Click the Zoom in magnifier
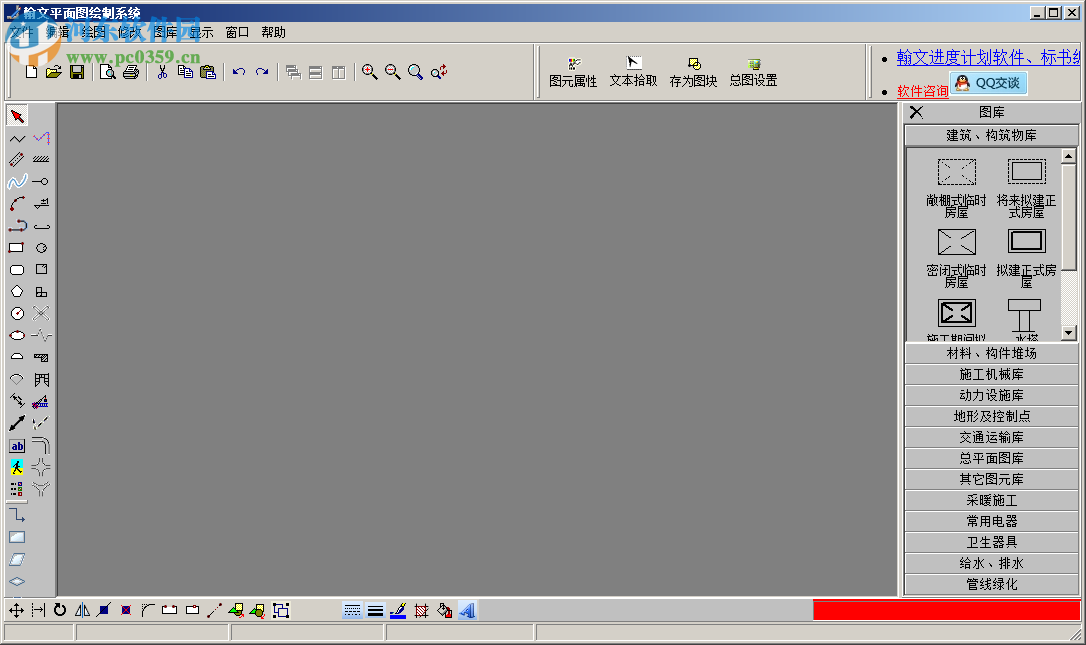Image resolution: width=1086 pixels, height=645 pixels. pyautogui.click(x=370, y=72)
